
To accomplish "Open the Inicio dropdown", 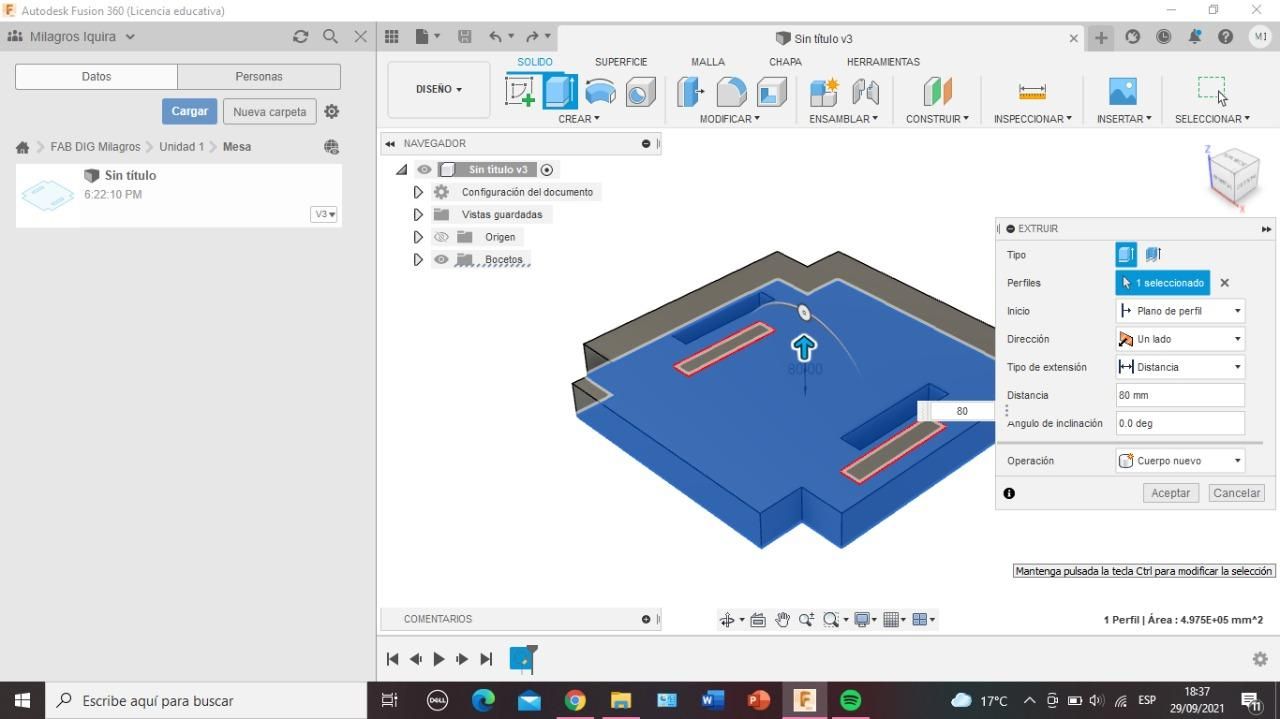I will [x=1180, y=311].
